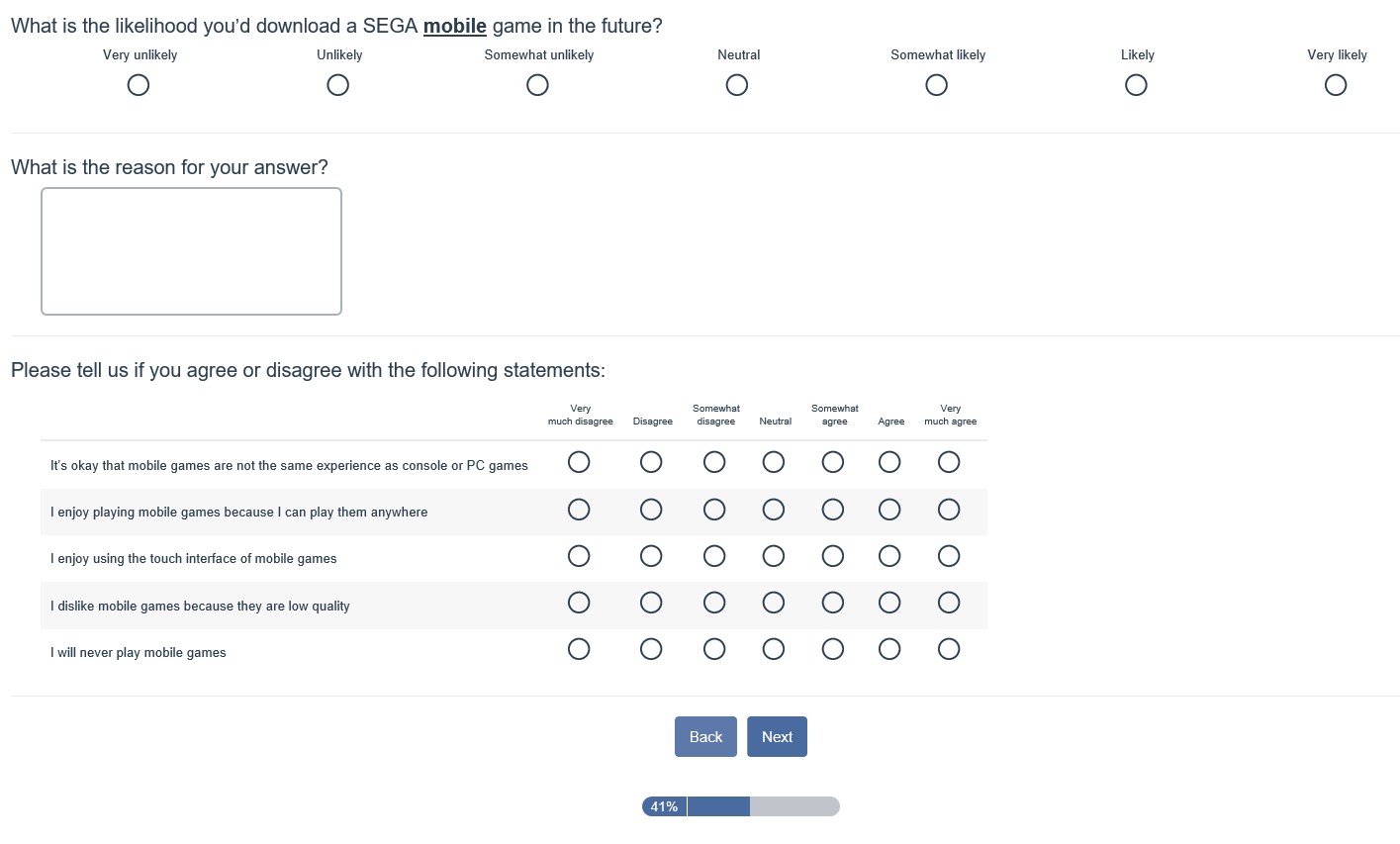This screenshot has height=844, width=1400.
Task: Mark 'Very much agree' for not same experience statement
Action: click(949, 462)
